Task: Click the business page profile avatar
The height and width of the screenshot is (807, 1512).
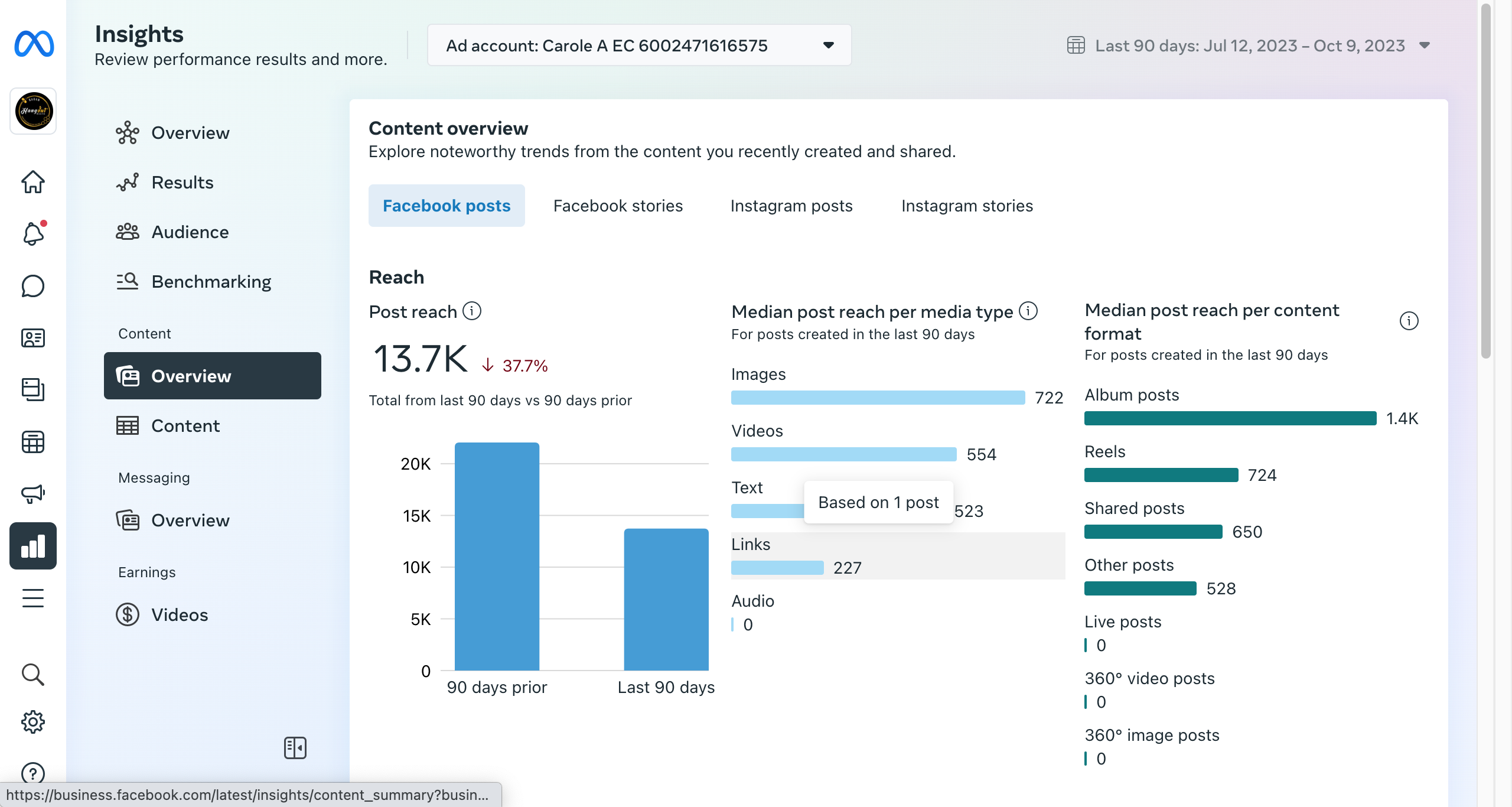Action: click(33, 111)
